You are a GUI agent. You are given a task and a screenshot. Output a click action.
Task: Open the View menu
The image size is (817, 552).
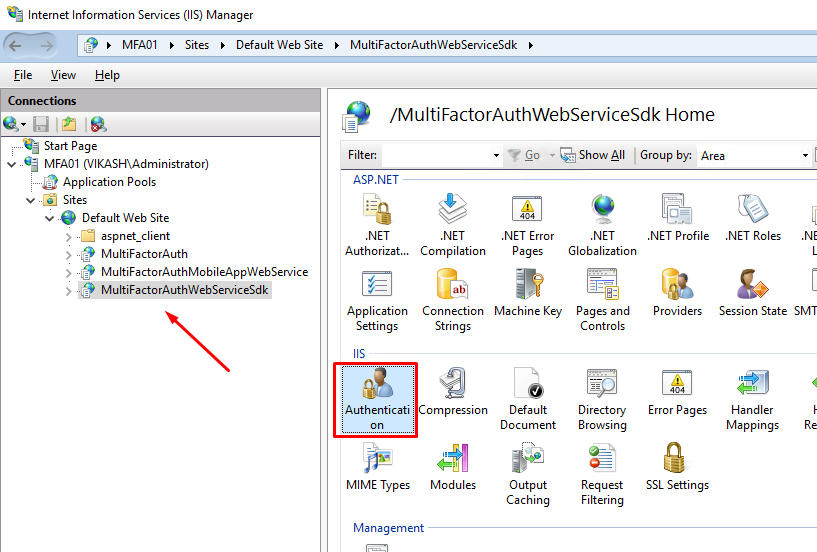pos(63,75)
